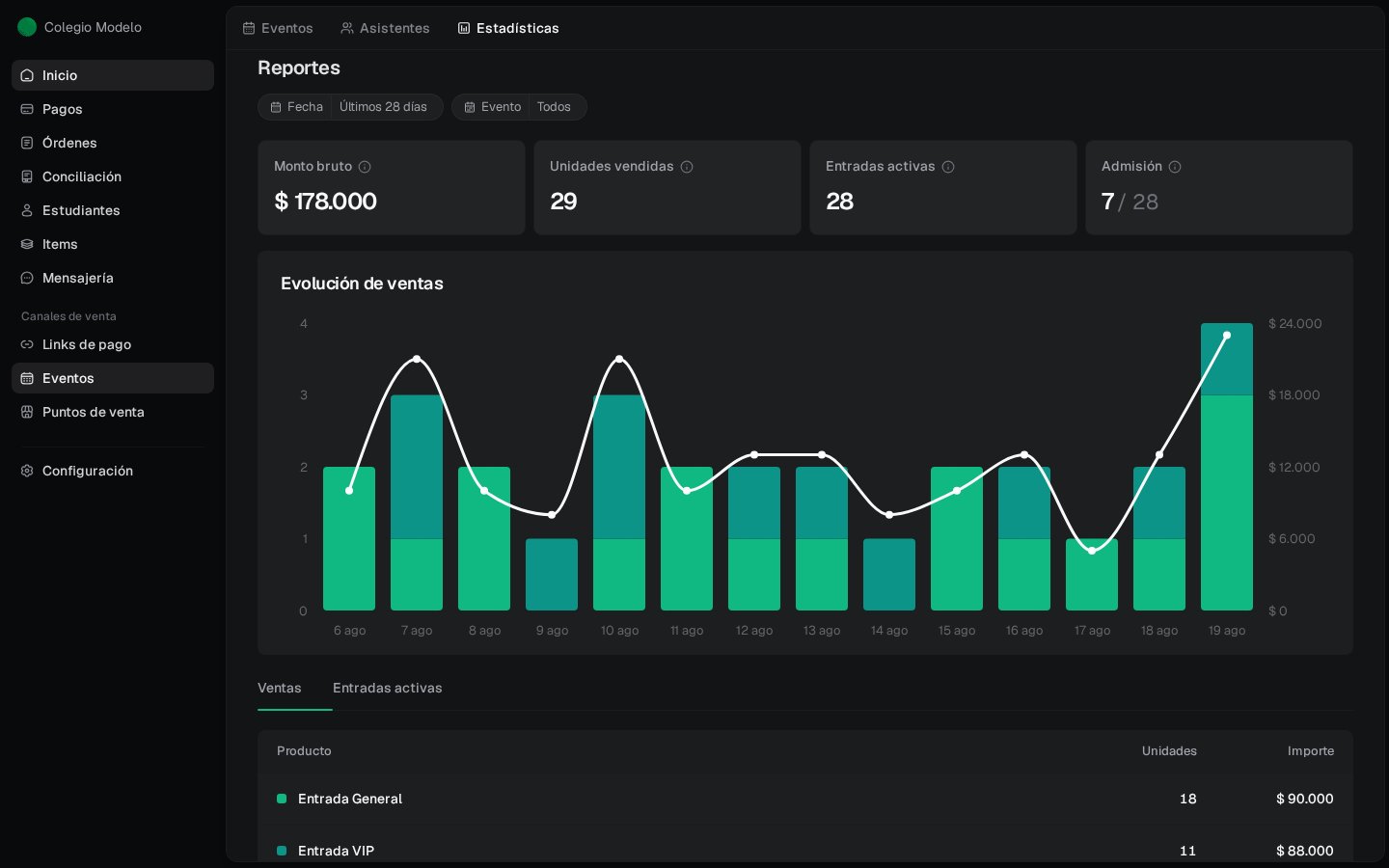Click calendar icon in Fecha filter
Screen dimensions: 1389x868
[x=276, y=107]
